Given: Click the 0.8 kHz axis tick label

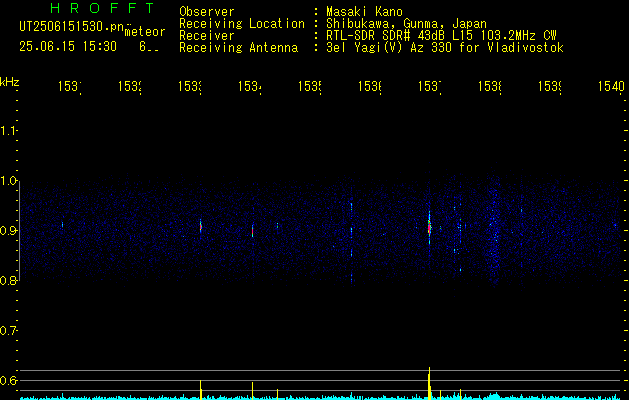Looking at the screenshot, I should (x=8, y=281).
